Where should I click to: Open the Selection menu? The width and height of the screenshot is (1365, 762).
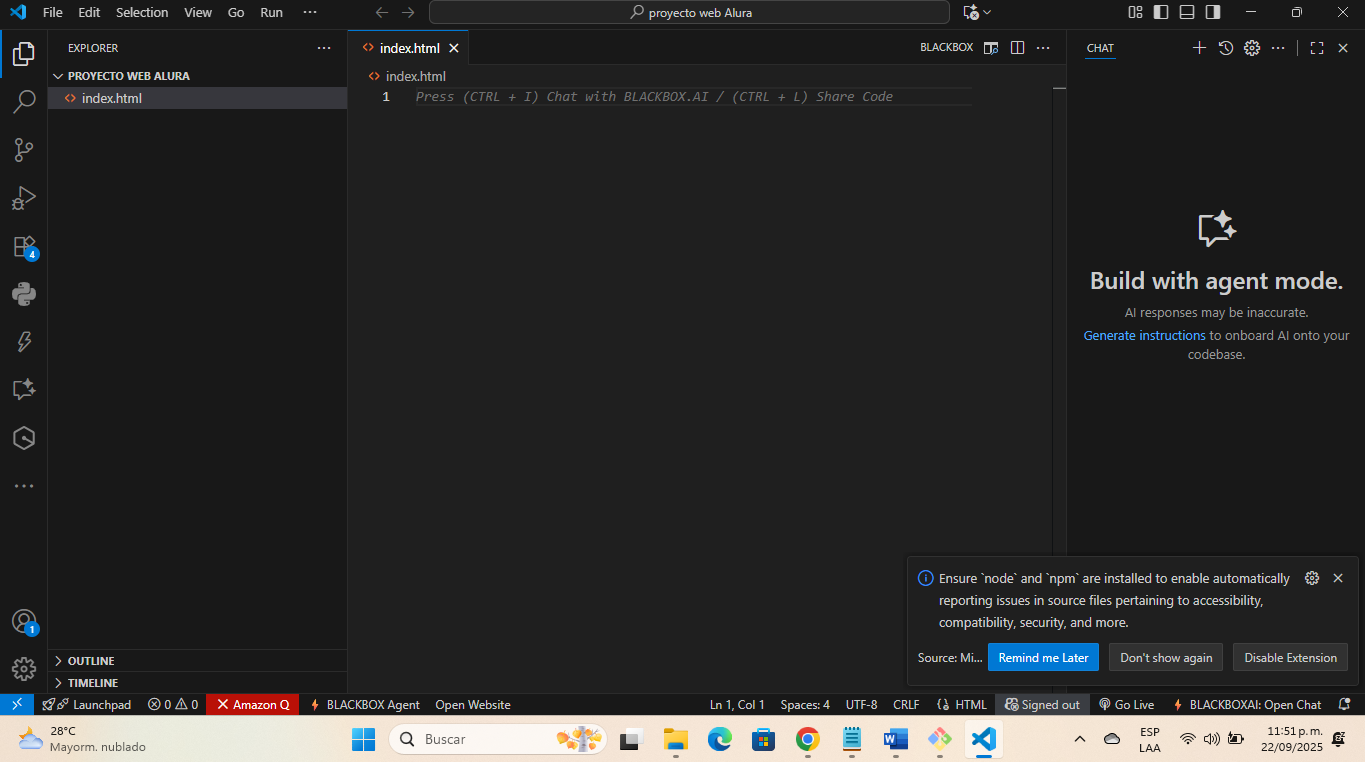point(142,13)
